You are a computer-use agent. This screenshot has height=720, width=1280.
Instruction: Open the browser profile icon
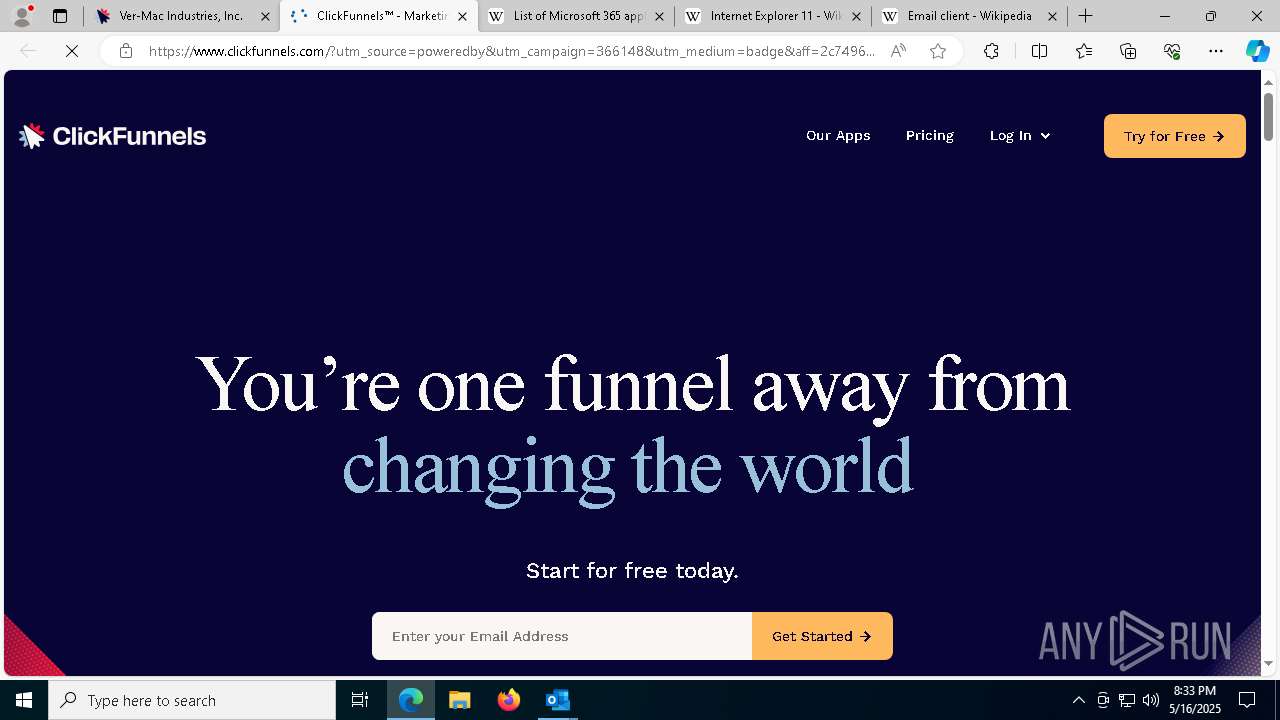click(22, 16)
